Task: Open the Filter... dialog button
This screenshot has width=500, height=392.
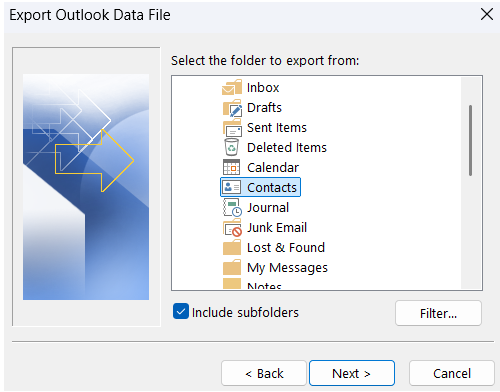Action: click(x=438, y=313)
